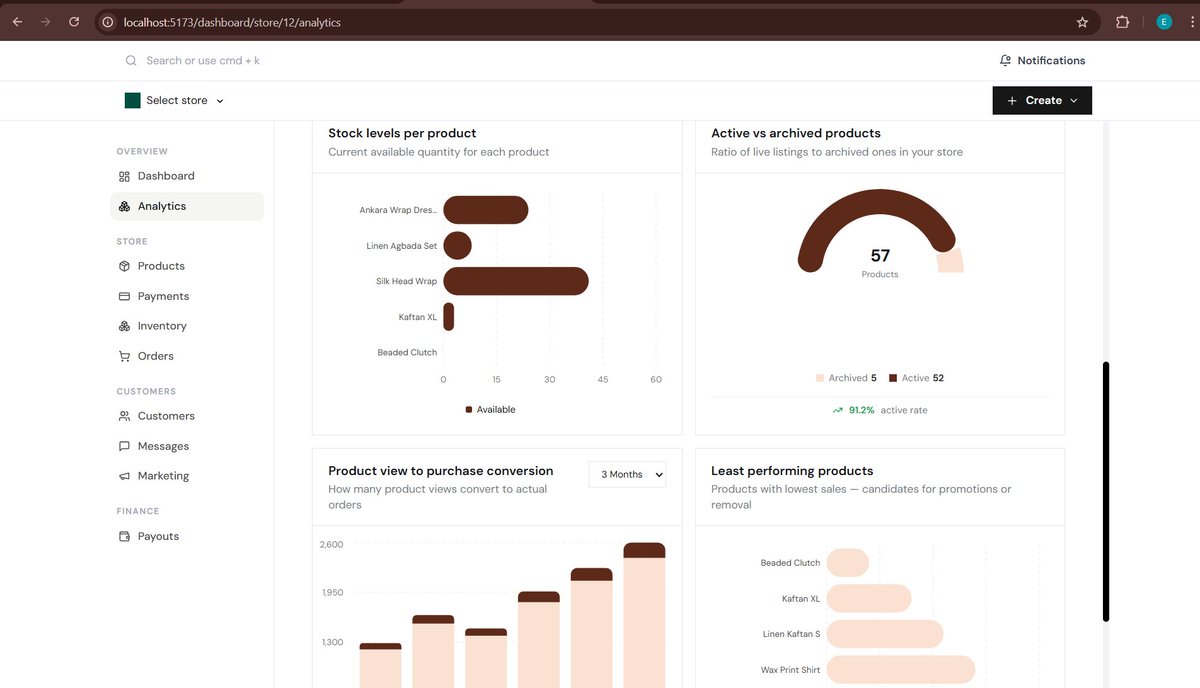Open the browser extensions puzzle icon
The image size is (1200, 688).
pos(1122,22)
